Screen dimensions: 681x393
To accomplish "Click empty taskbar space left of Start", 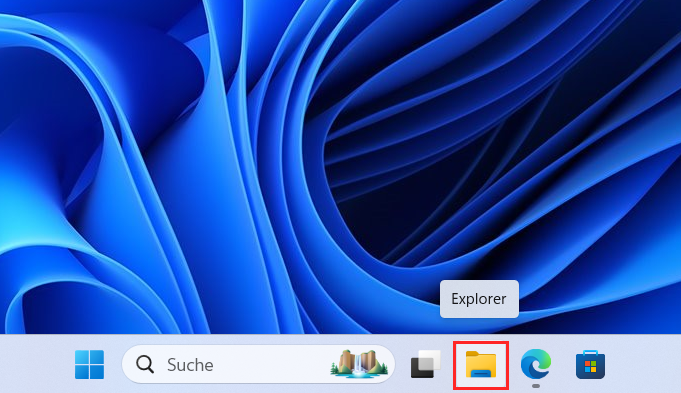I will (x=35, y=364).
